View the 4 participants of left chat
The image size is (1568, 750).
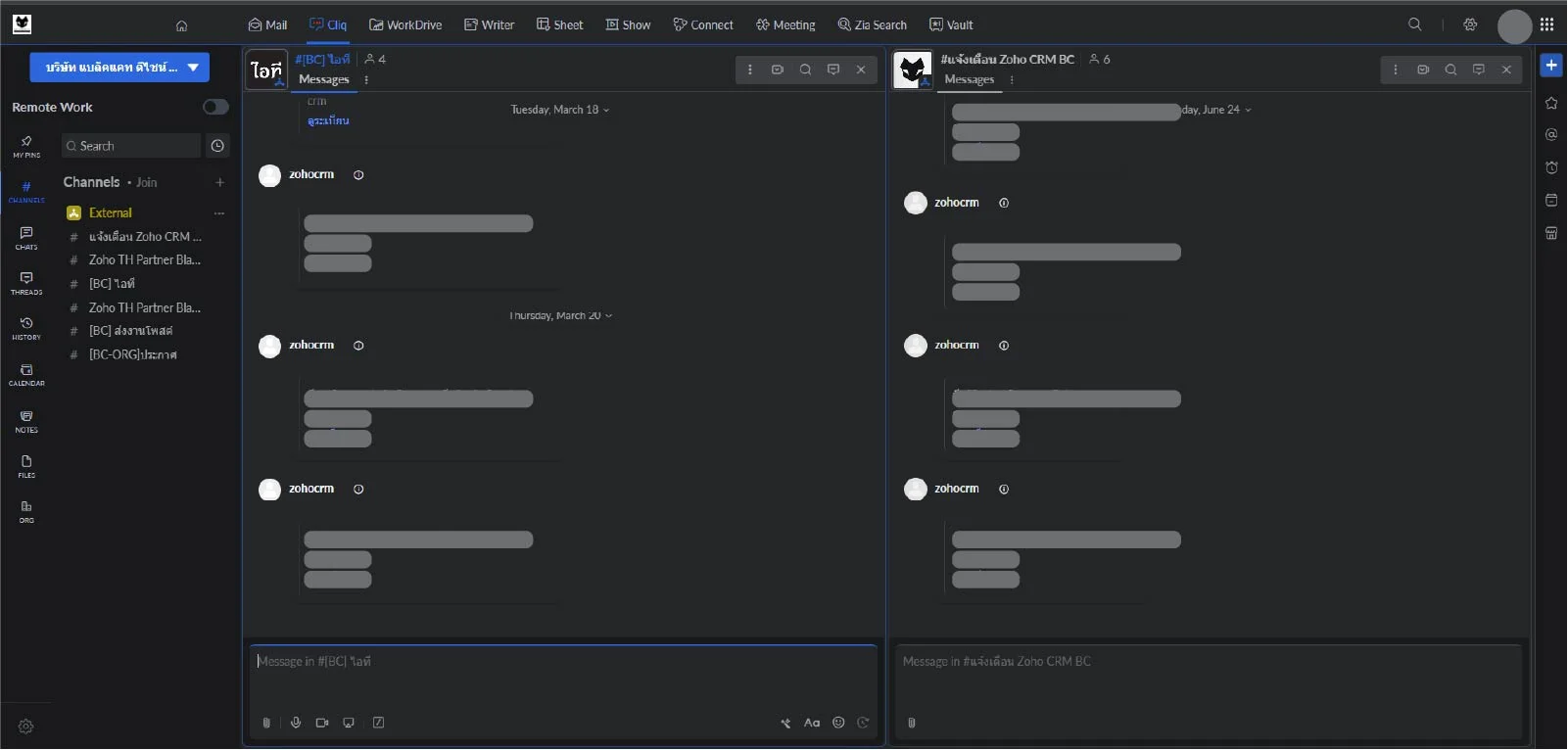pyautogui.click(x=375, y=59)
